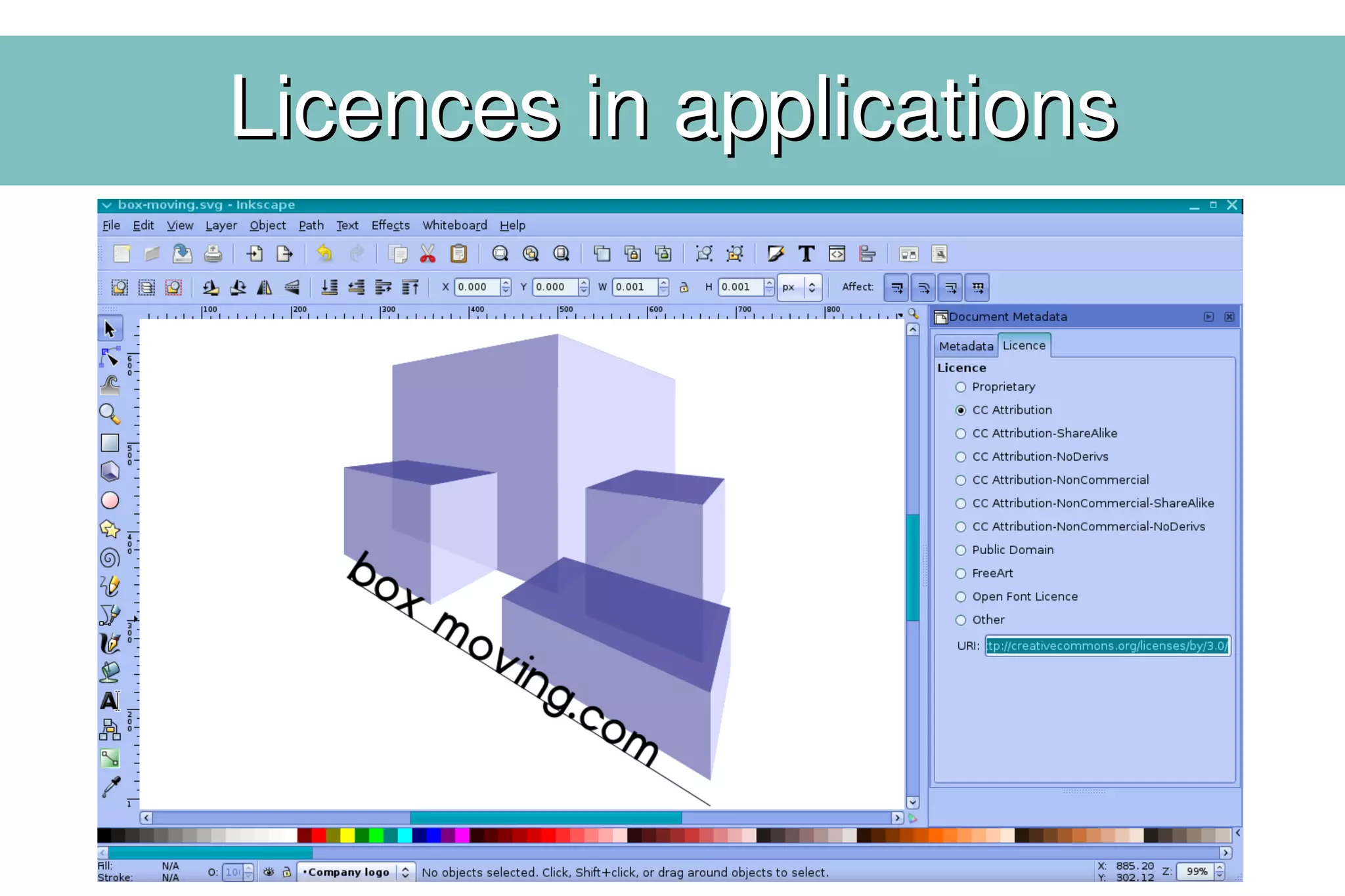Open the Effects menu
The image size is (1345, 896).
pyautogui.click(x=390, y=225)
